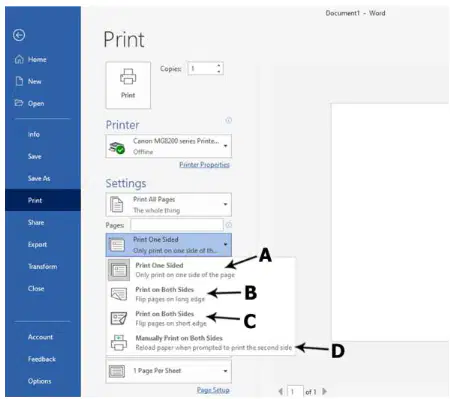Click the Manually Print on Both Sides icon
The height and width of the screenshot is (399, 450).
coord(119,343)
